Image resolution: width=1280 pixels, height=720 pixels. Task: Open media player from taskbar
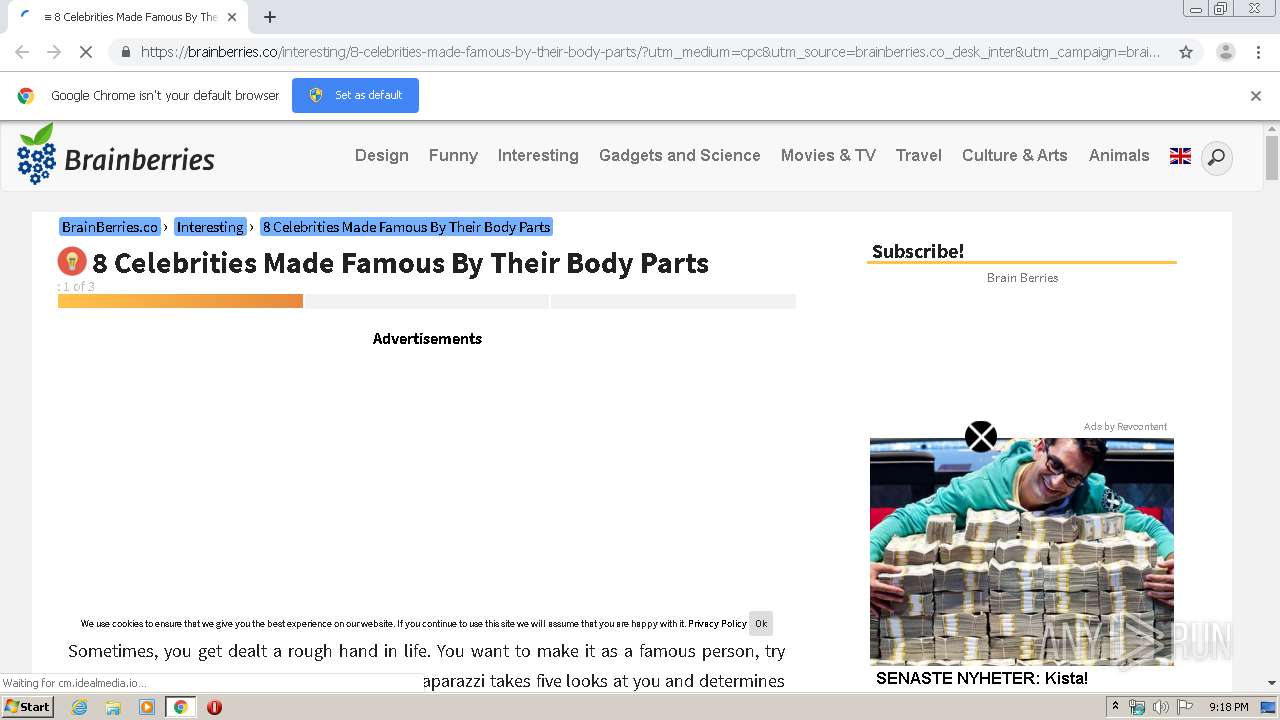[x=147, y=707]
